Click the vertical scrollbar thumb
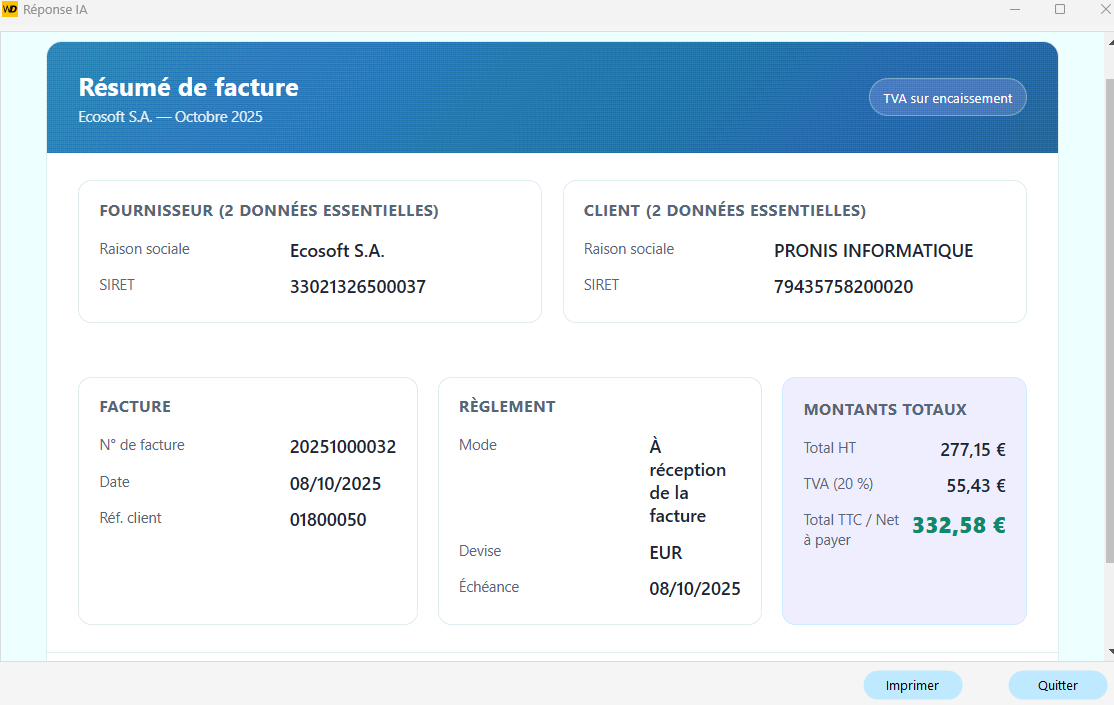 [x=1107, y=300]
